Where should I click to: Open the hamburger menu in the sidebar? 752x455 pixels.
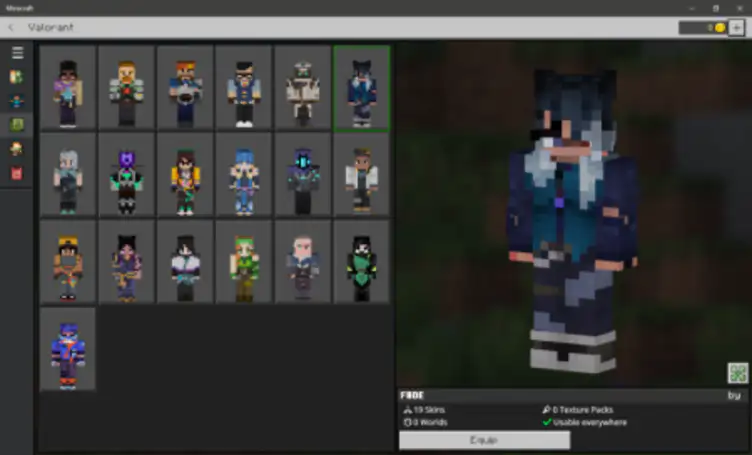click(x=17, y=53)
